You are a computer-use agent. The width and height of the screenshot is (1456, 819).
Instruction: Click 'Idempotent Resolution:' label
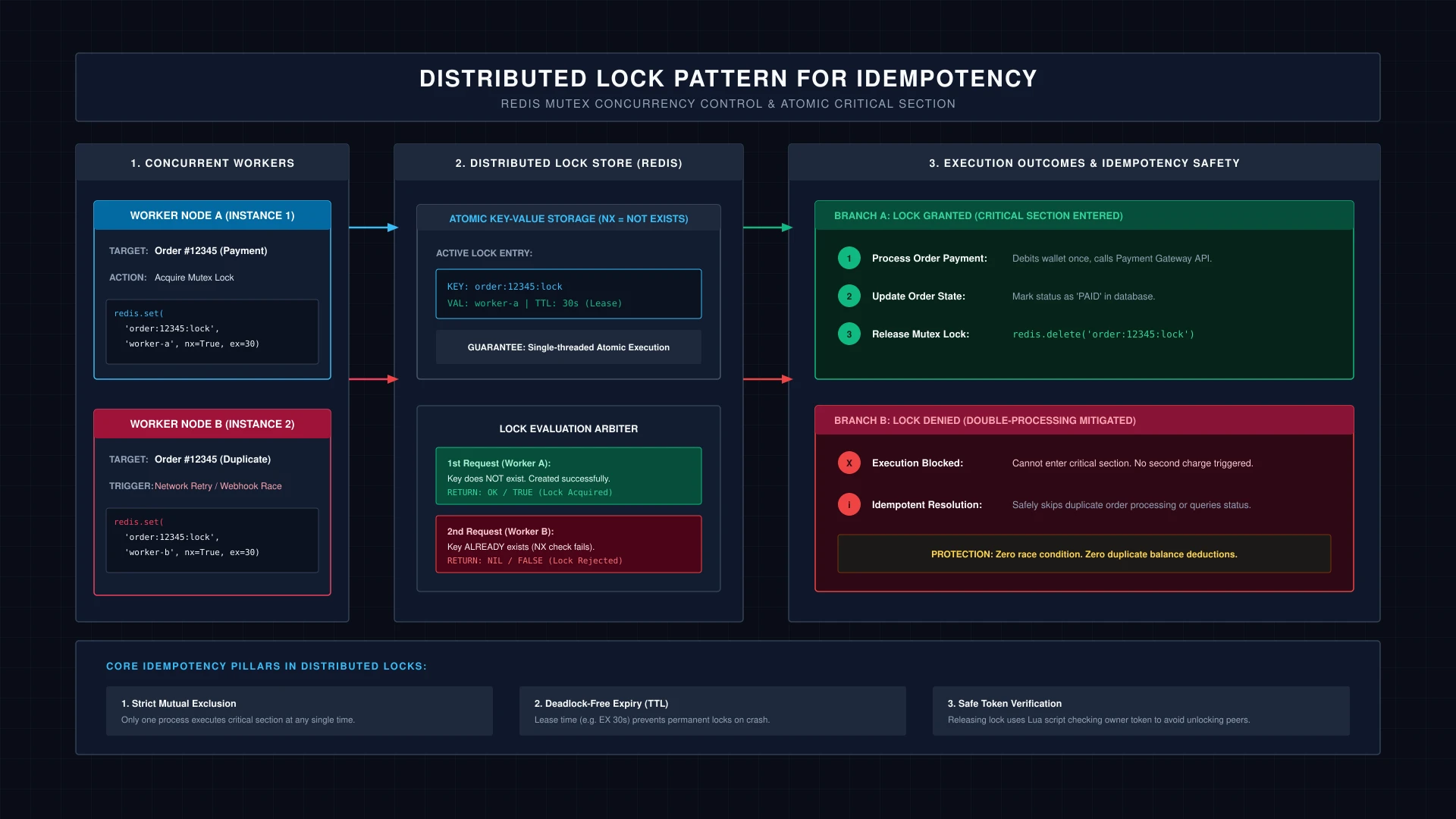(927, 505)
